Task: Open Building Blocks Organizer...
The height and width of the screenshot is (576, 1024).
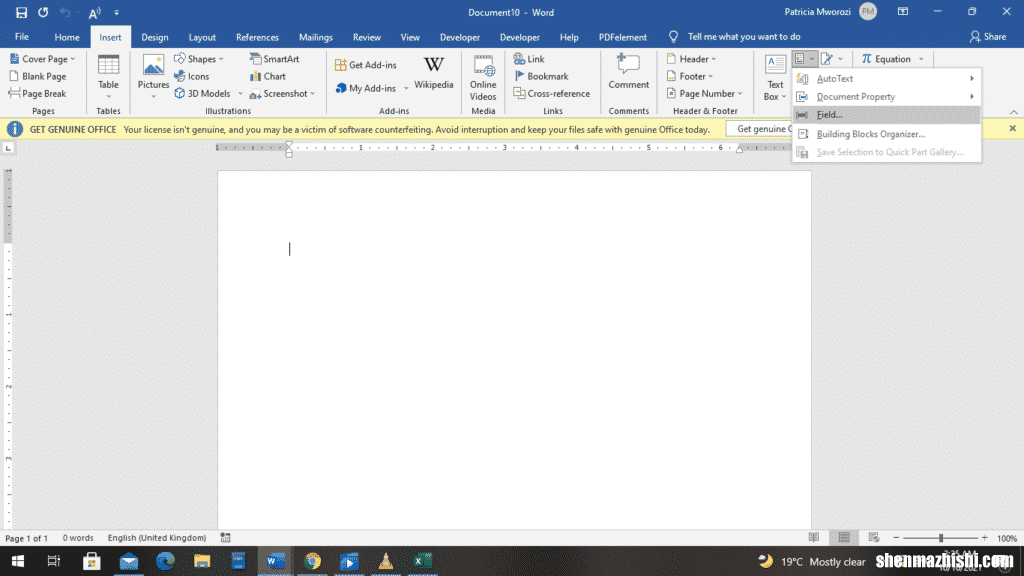Action: click(886, 134)
